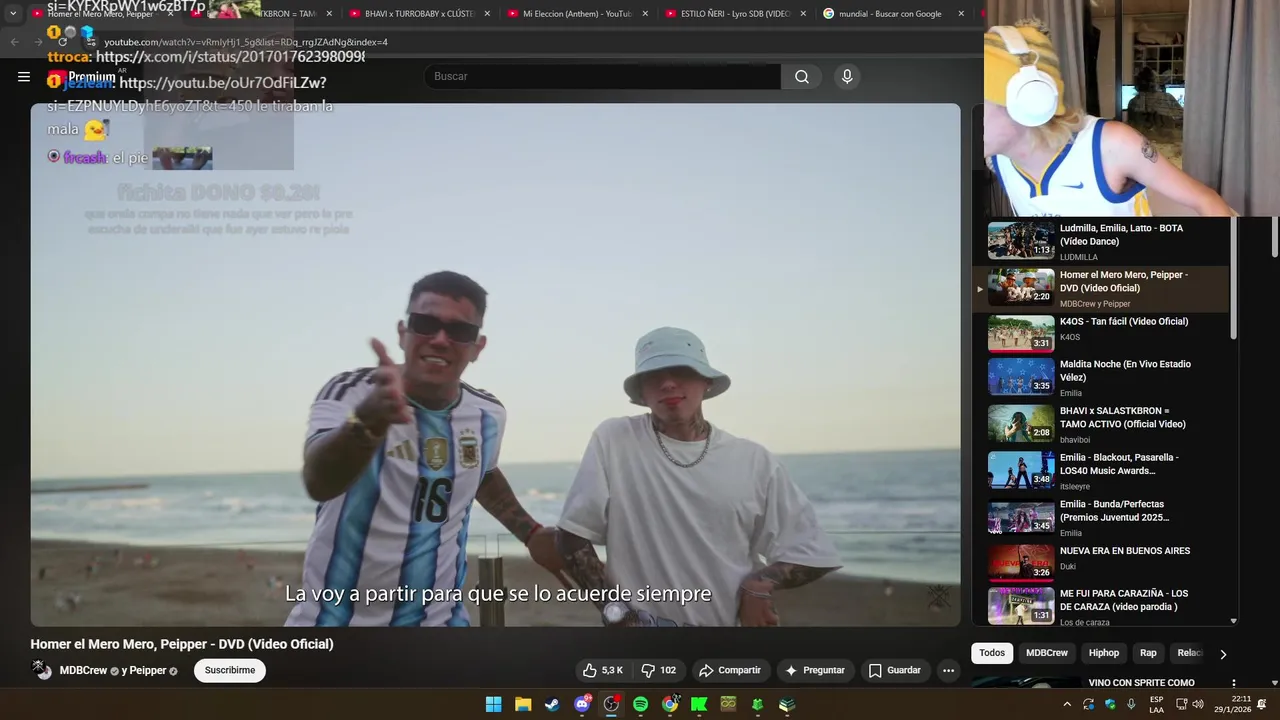Click the browser reload button
Screen dimensions: 1280x720
coord(63,42)
